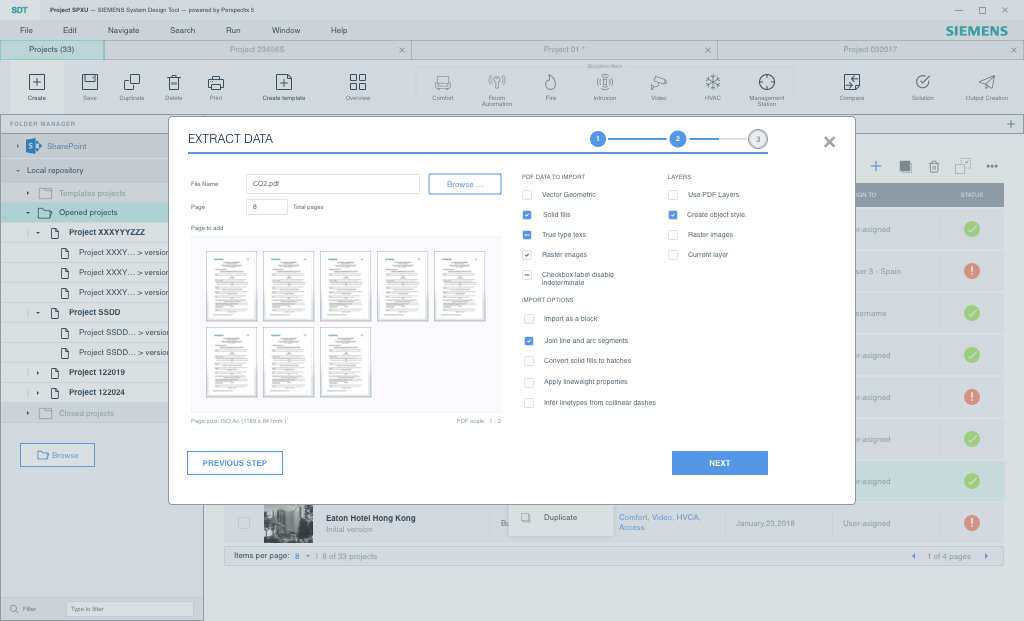Click the Solution toolbar icon
This screenshot has width=1024, height=621.
pos(923,82)
